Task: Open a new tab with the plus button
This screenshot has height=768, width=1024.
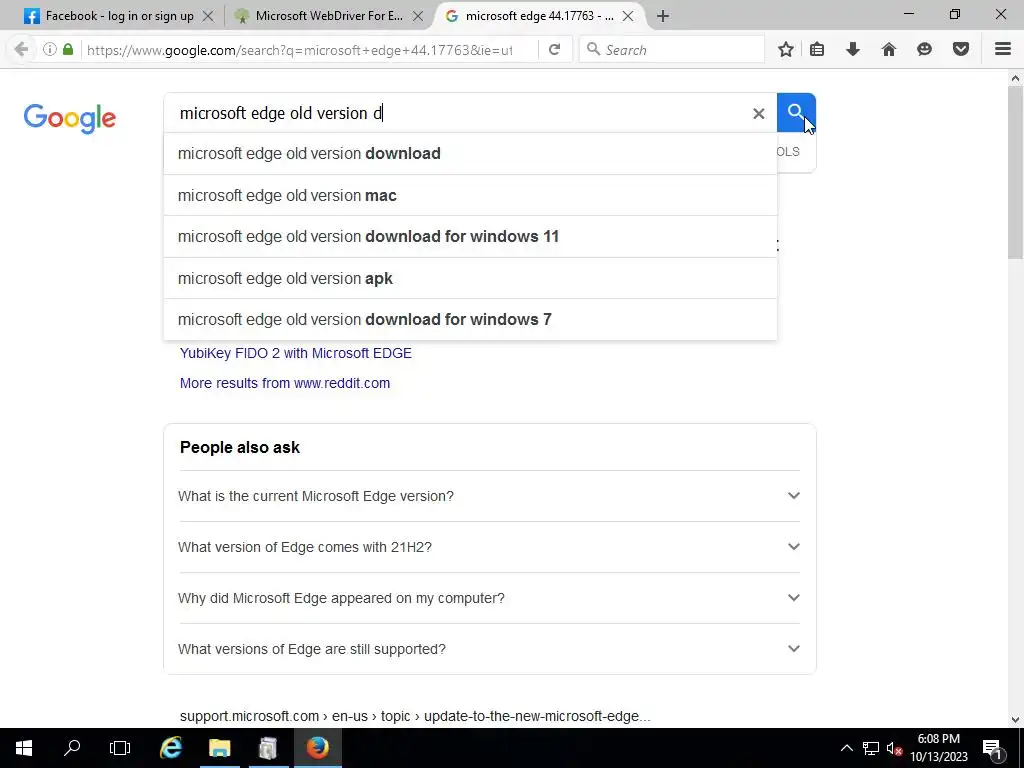Action: pyautogui.click(x=663, y=16)
